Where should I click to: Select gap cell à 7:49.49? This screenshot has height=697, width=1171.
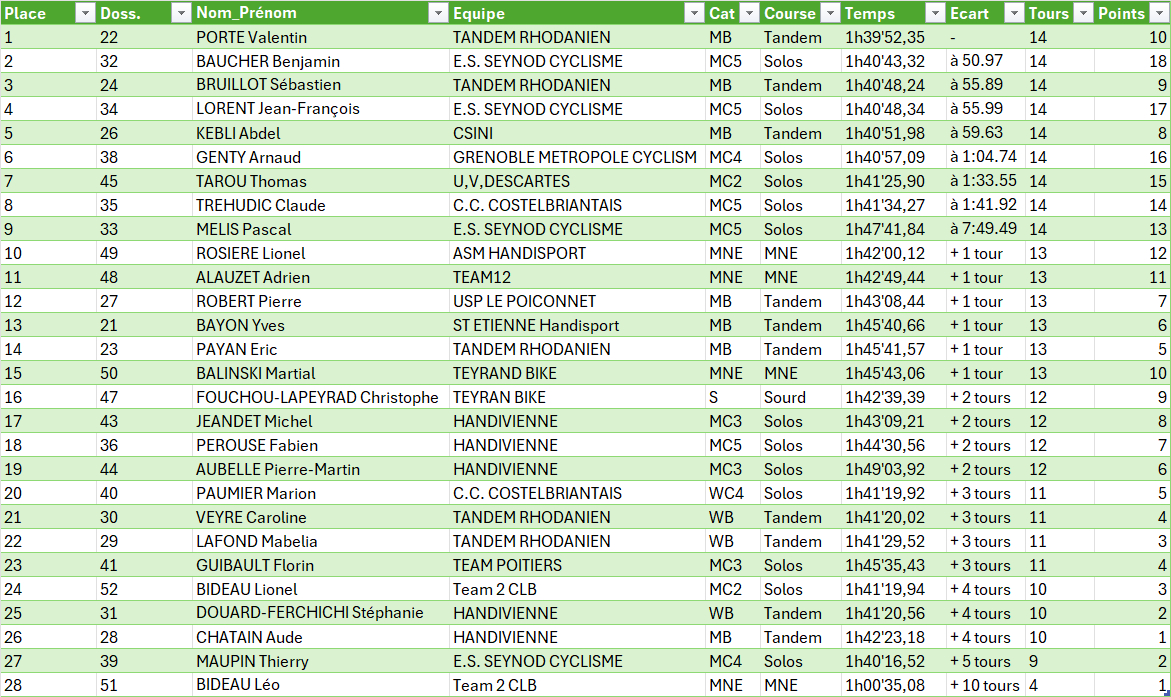pyautogui.click(x=985, y=229)
